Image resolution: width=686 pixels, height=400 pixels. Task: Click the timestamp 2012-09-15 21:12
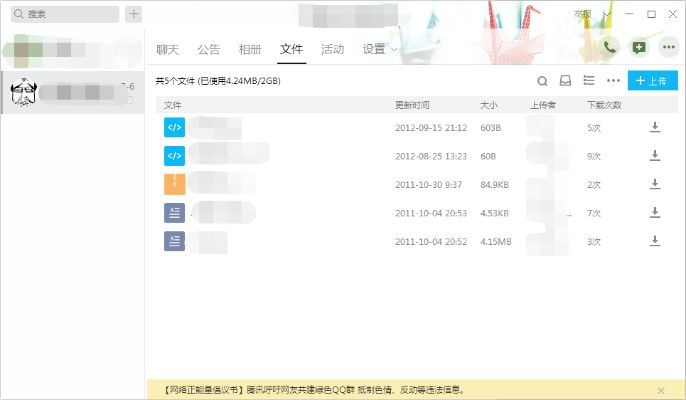point(431,128)
